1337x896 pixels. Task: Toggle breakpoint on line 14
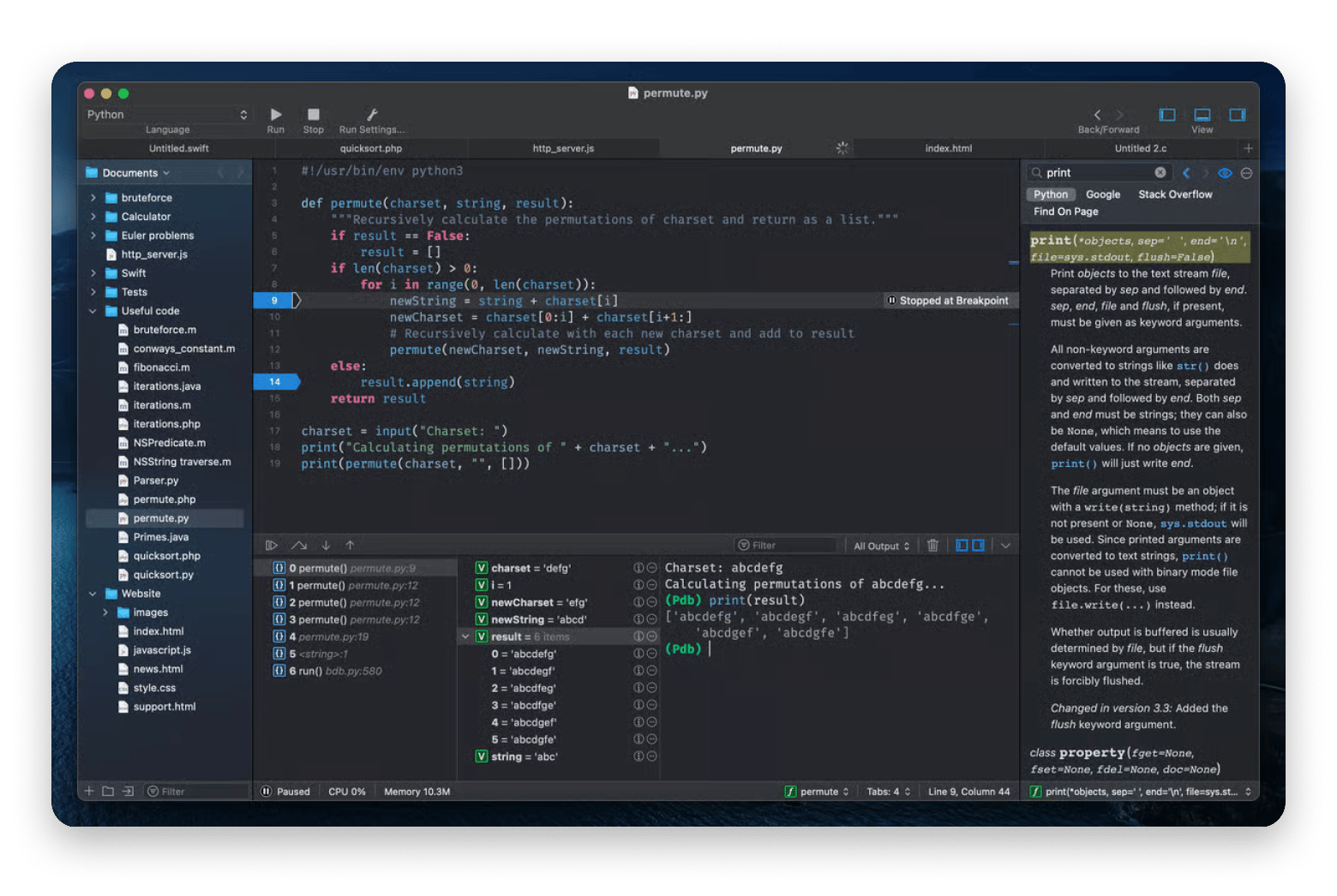[x=275, y=382]
